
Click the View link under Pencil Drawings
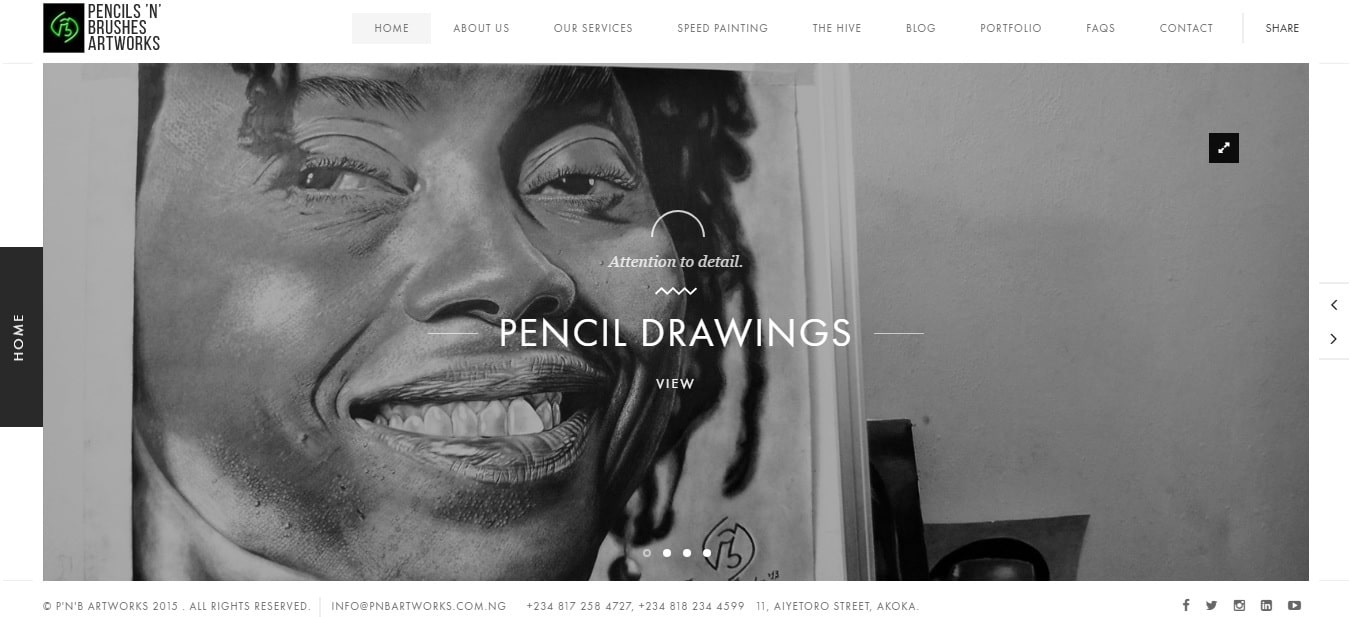[x=675, y=384]
